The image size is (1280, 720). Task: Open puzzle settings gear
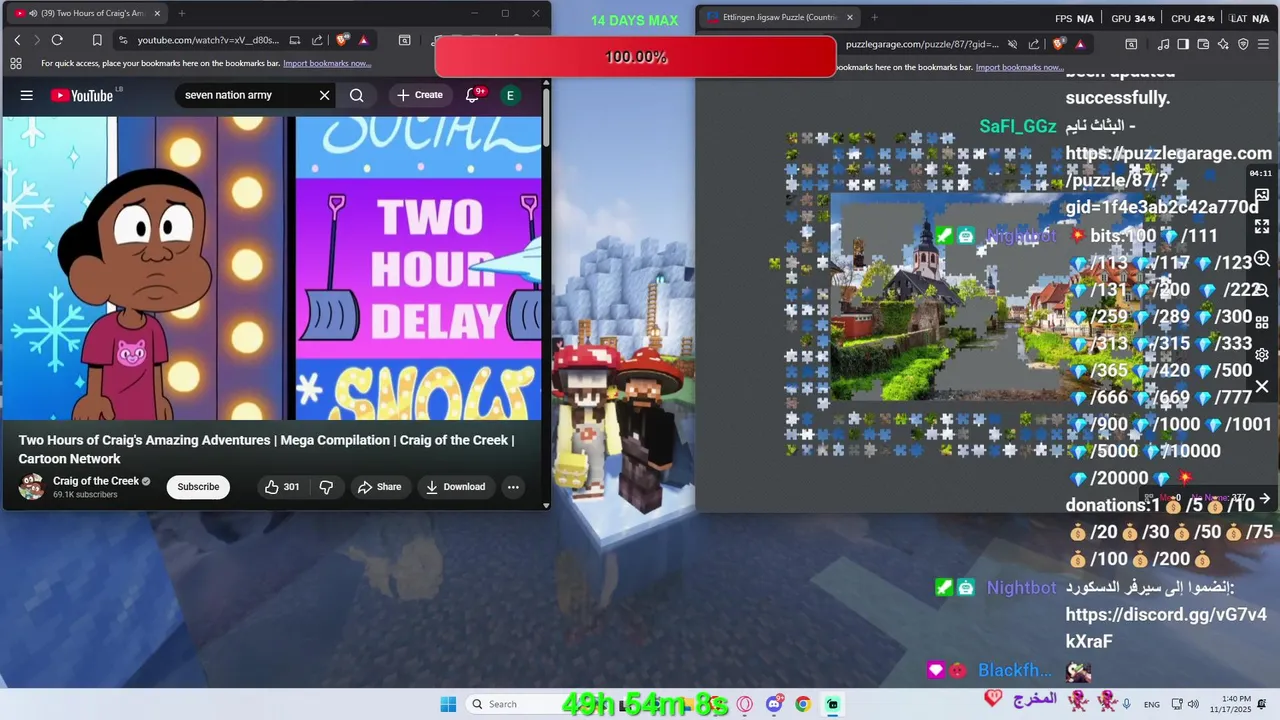1262,355
